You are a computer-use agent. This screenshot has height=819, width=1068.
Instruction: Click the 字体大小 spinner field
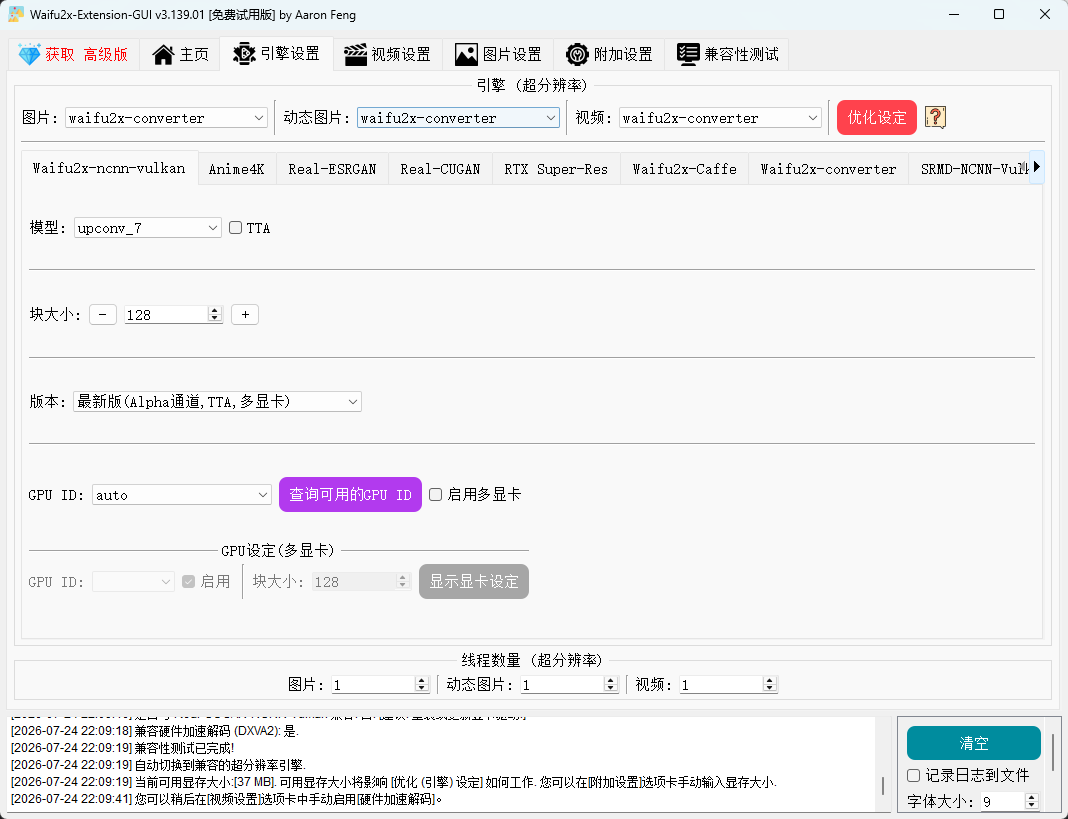[x=1009, y=801]
